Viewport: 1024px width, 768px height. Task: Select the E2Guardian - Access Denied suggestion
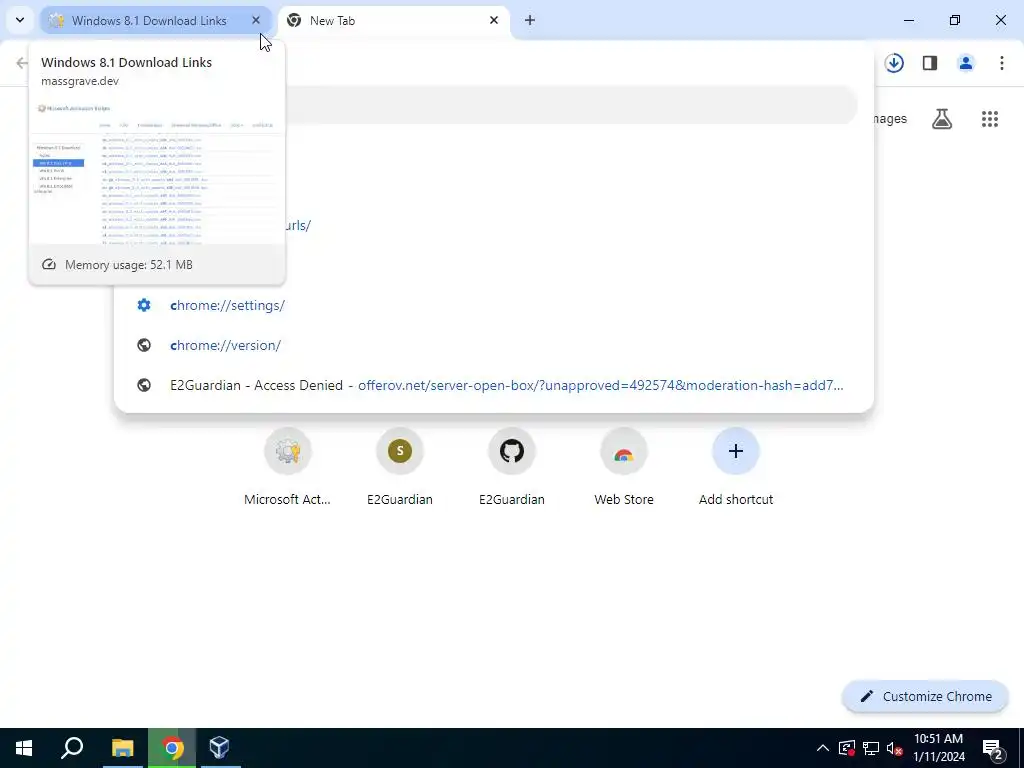point(494,385)
